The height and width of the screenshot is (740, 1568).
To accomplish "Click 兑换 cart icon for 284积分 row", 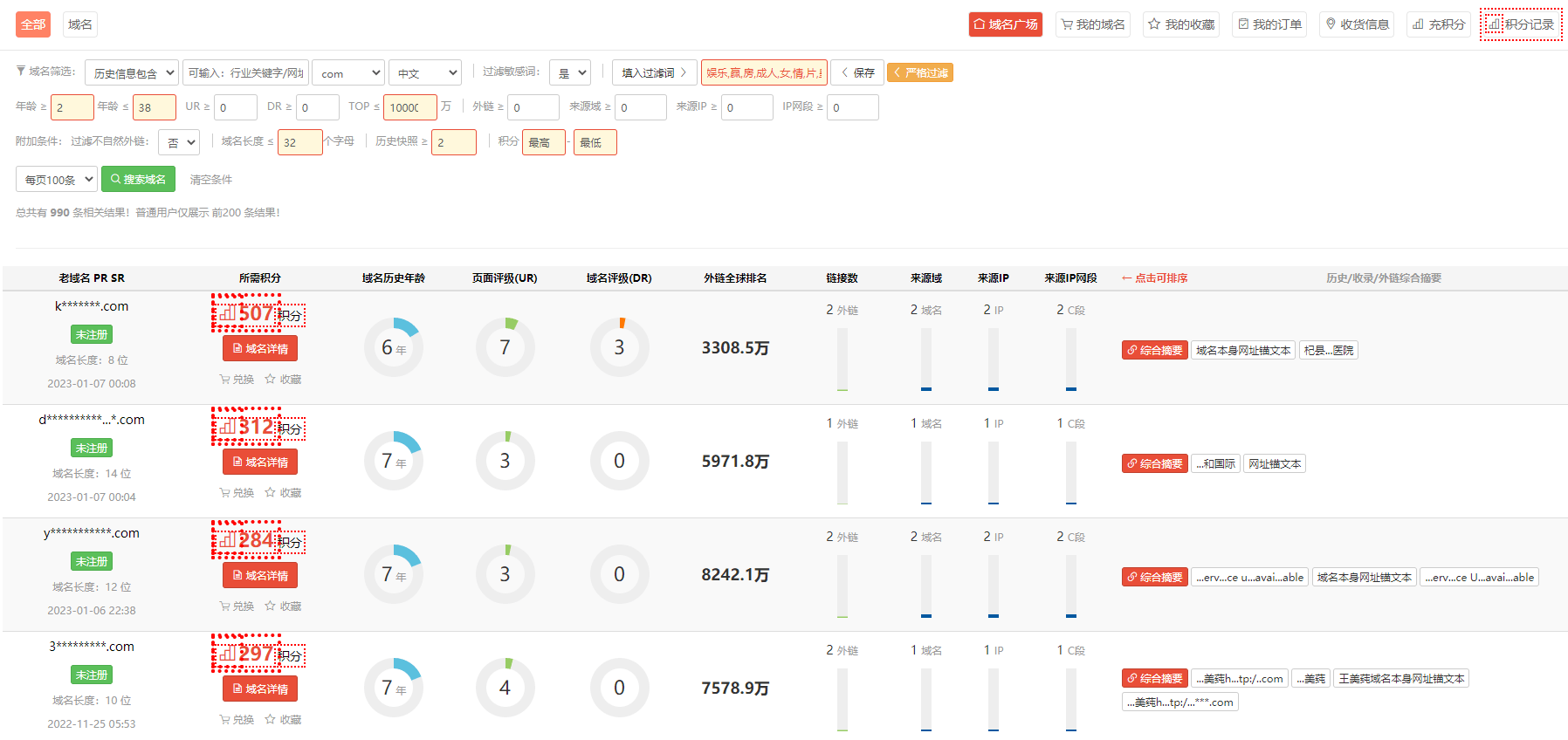I will [237, 606].
